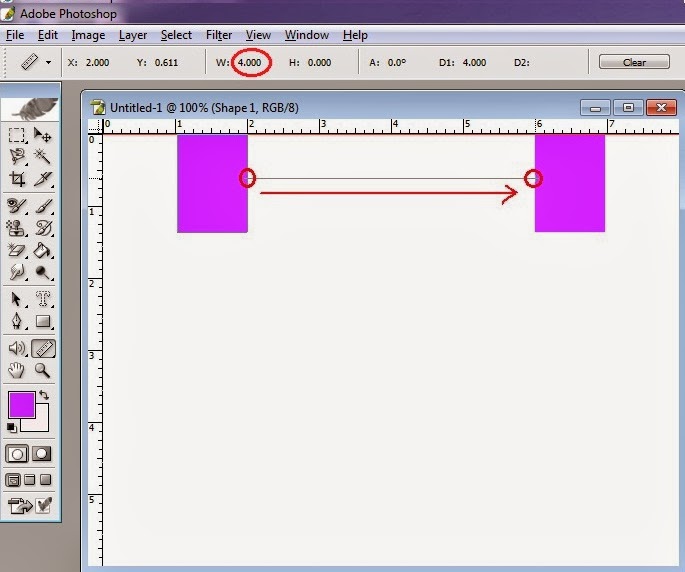Maximize the Untitled-1 document window

[628, 107]
